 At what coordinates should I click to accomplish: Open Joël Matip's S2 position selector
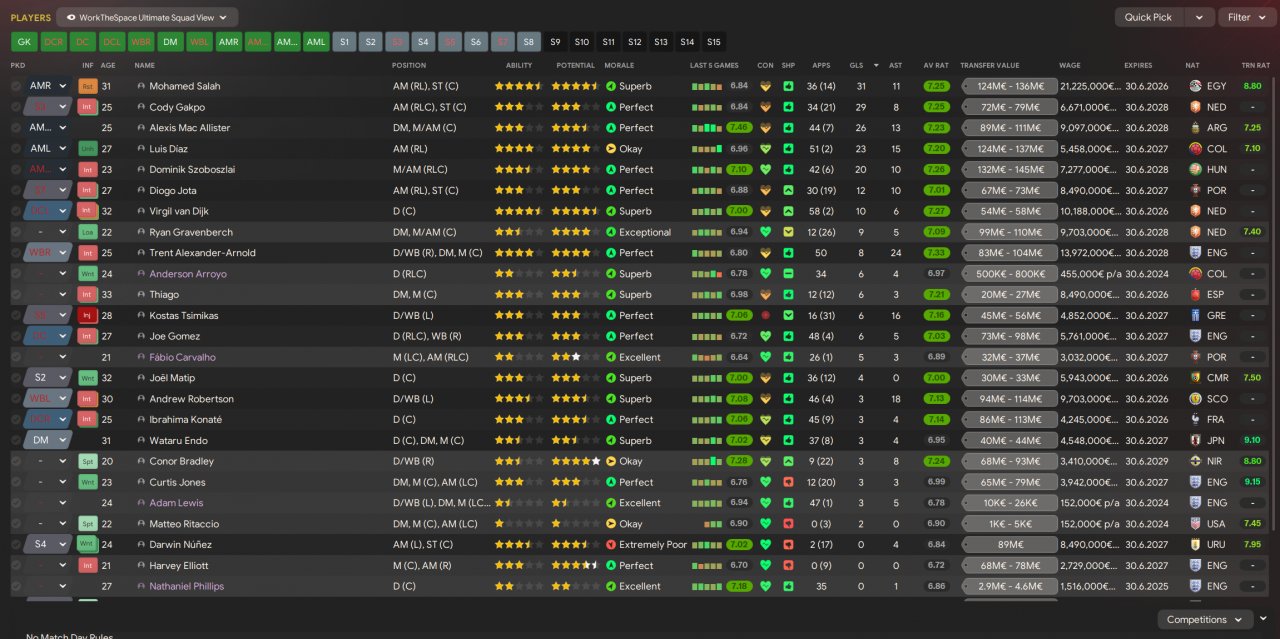48,378
